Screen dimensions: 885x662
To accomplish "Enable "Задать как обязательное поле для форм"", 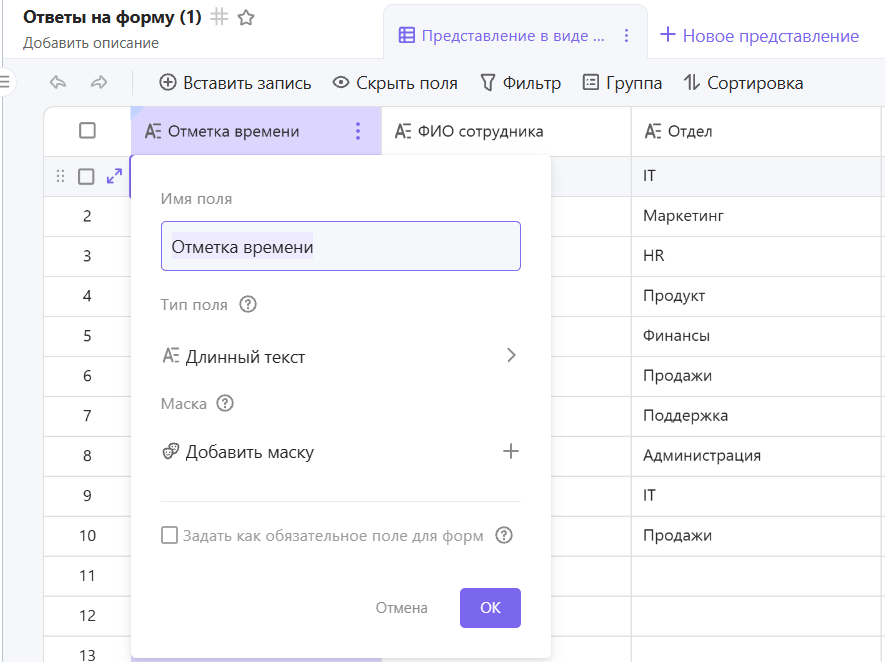I will [x=169, y=535].
